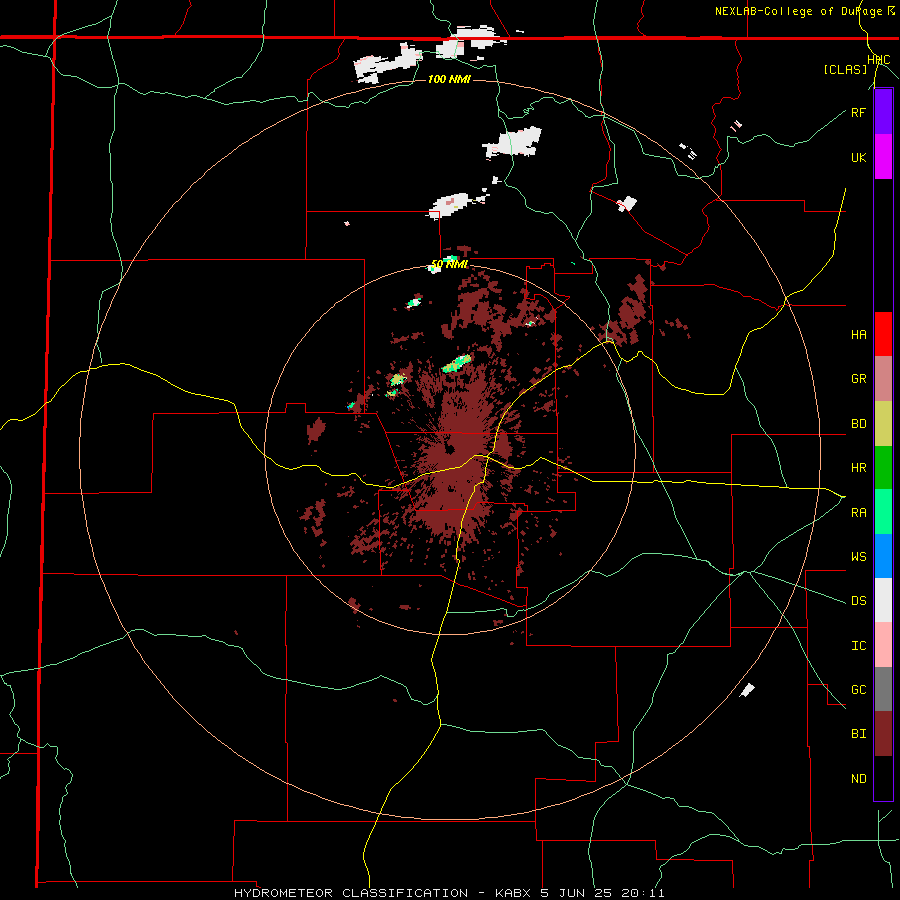Click the IC legend label

(x=858, y=646)
